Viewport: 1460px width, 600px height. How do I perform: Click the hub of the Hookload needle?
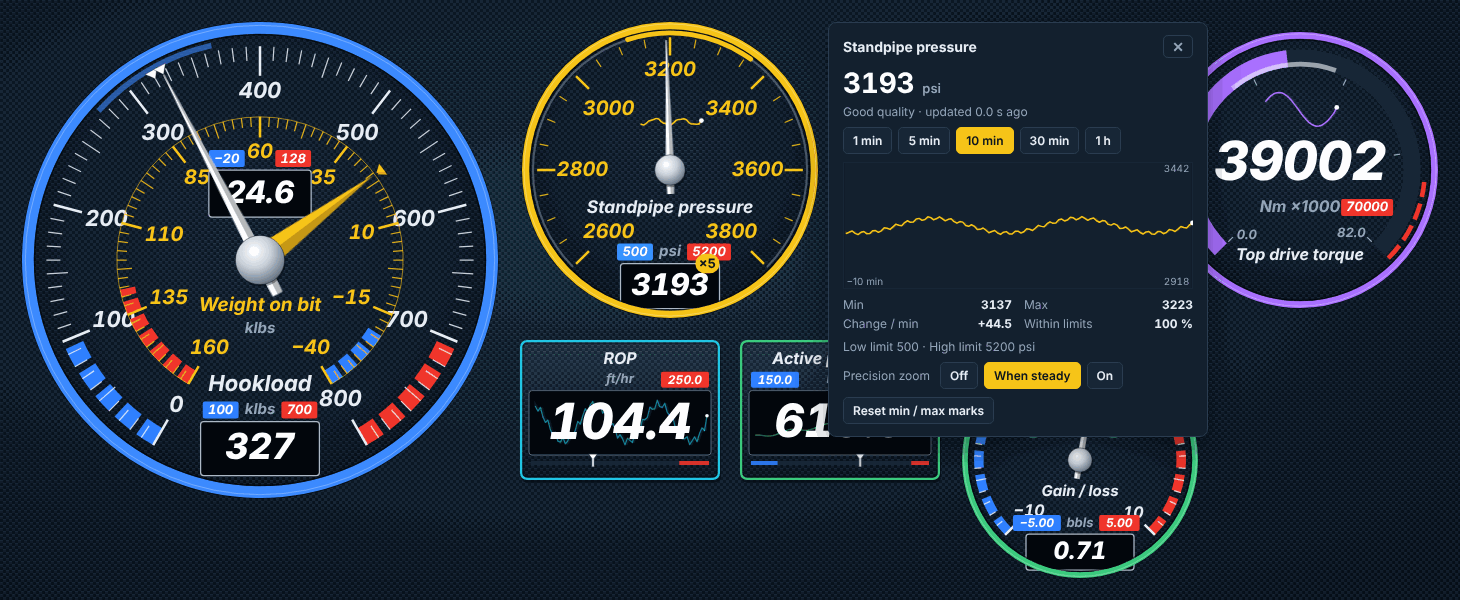click(260, 259)
